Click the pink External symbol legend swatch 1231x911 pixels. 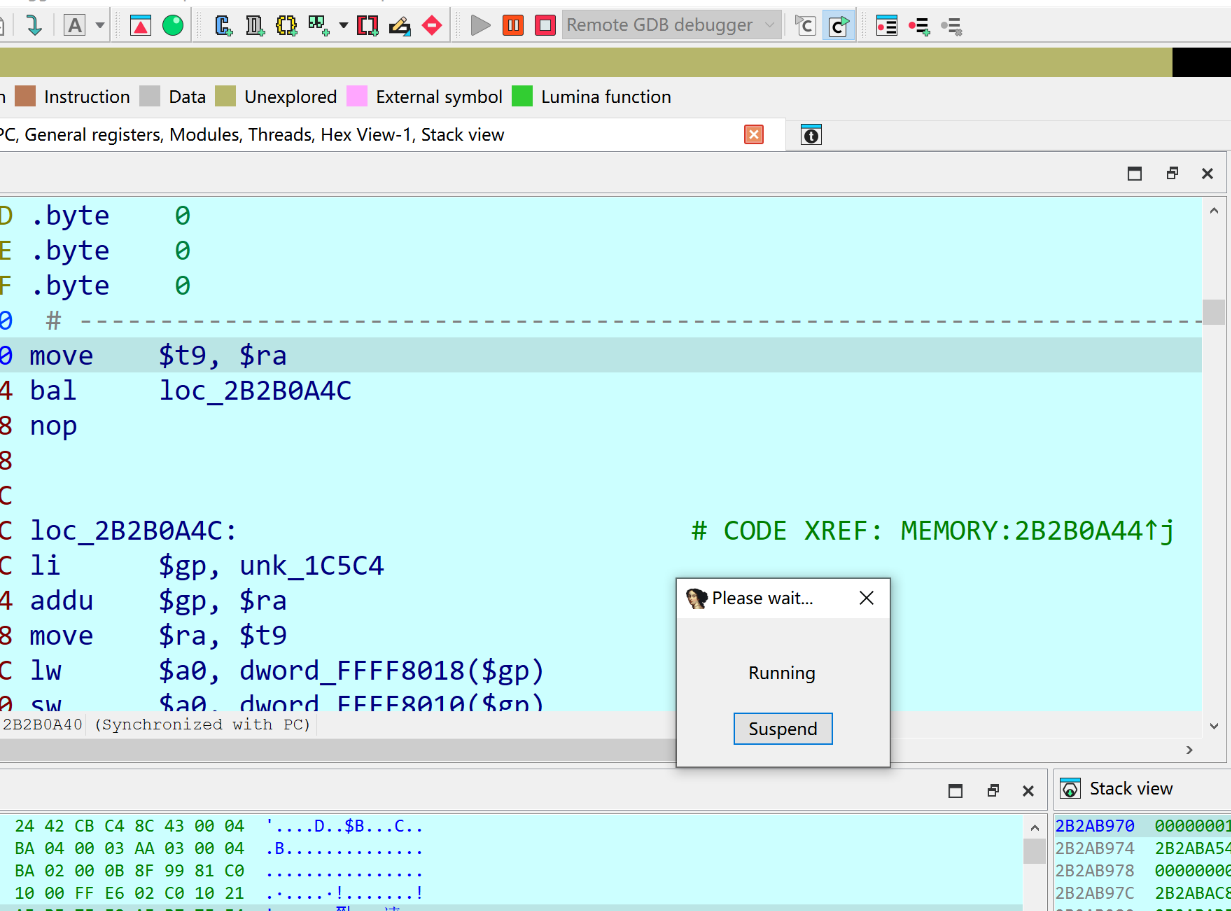click(x=357, y=97)
